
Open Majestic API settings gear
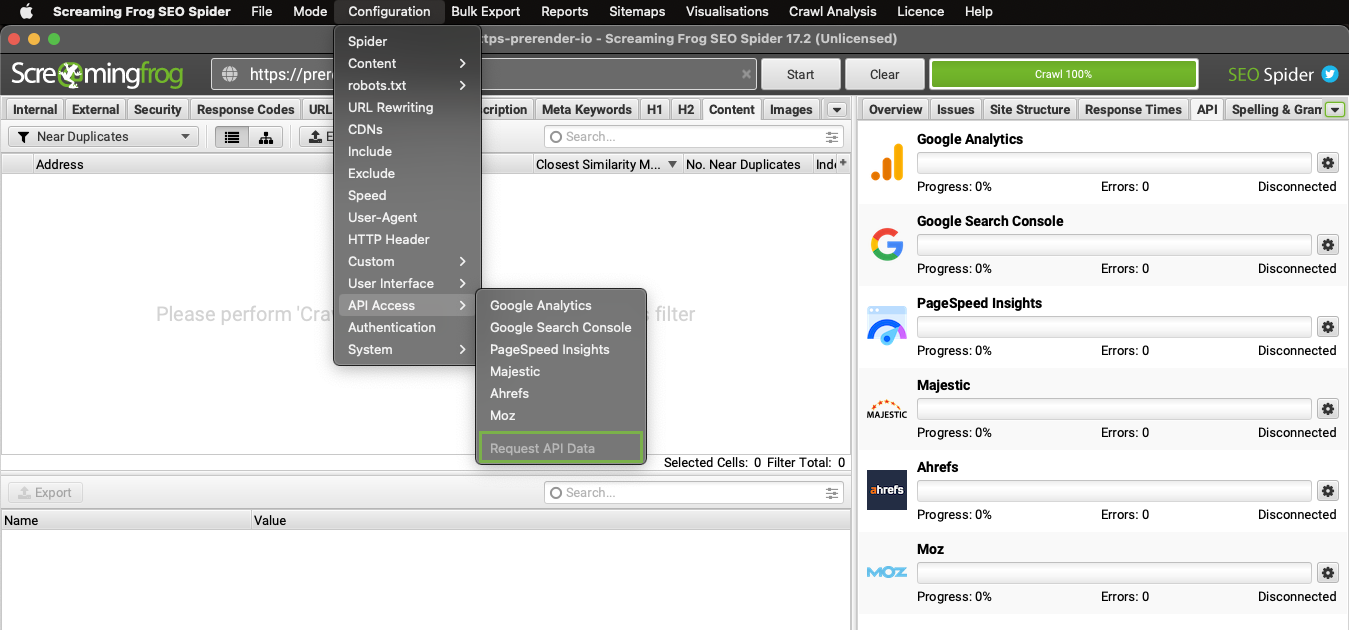point(1327,409)
